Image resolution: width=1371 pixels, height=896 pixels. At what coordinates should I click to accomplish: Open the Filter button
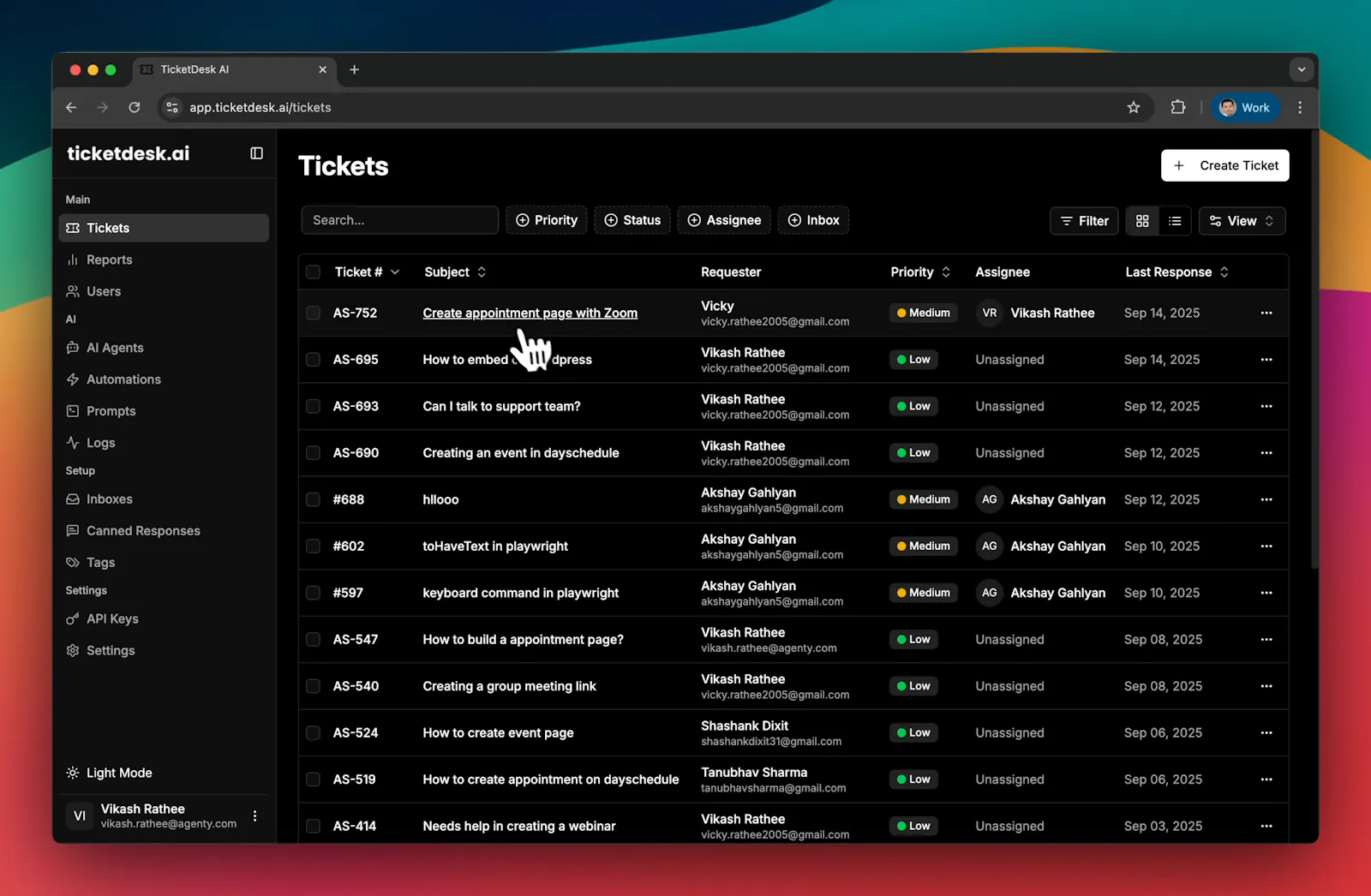1085,221
